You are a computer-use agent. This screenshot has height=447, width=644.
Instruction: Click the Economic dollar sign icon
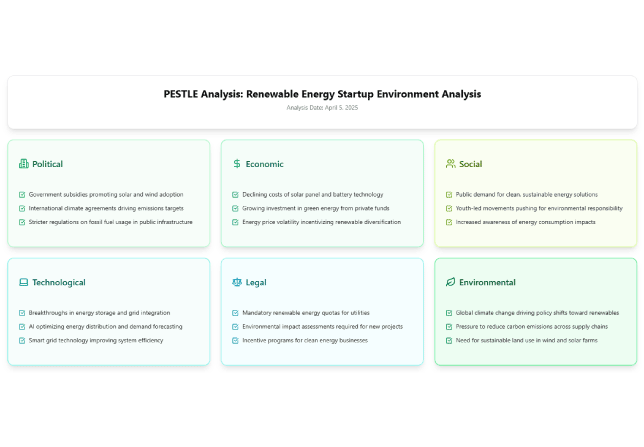point(236,164)
